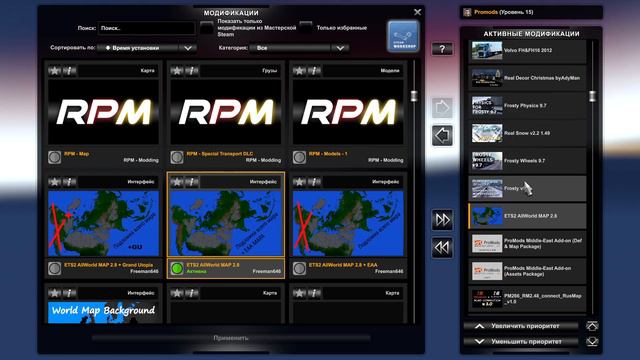Click the left arrow to deactivate mod
640x360 pixels.
point(442,136)
